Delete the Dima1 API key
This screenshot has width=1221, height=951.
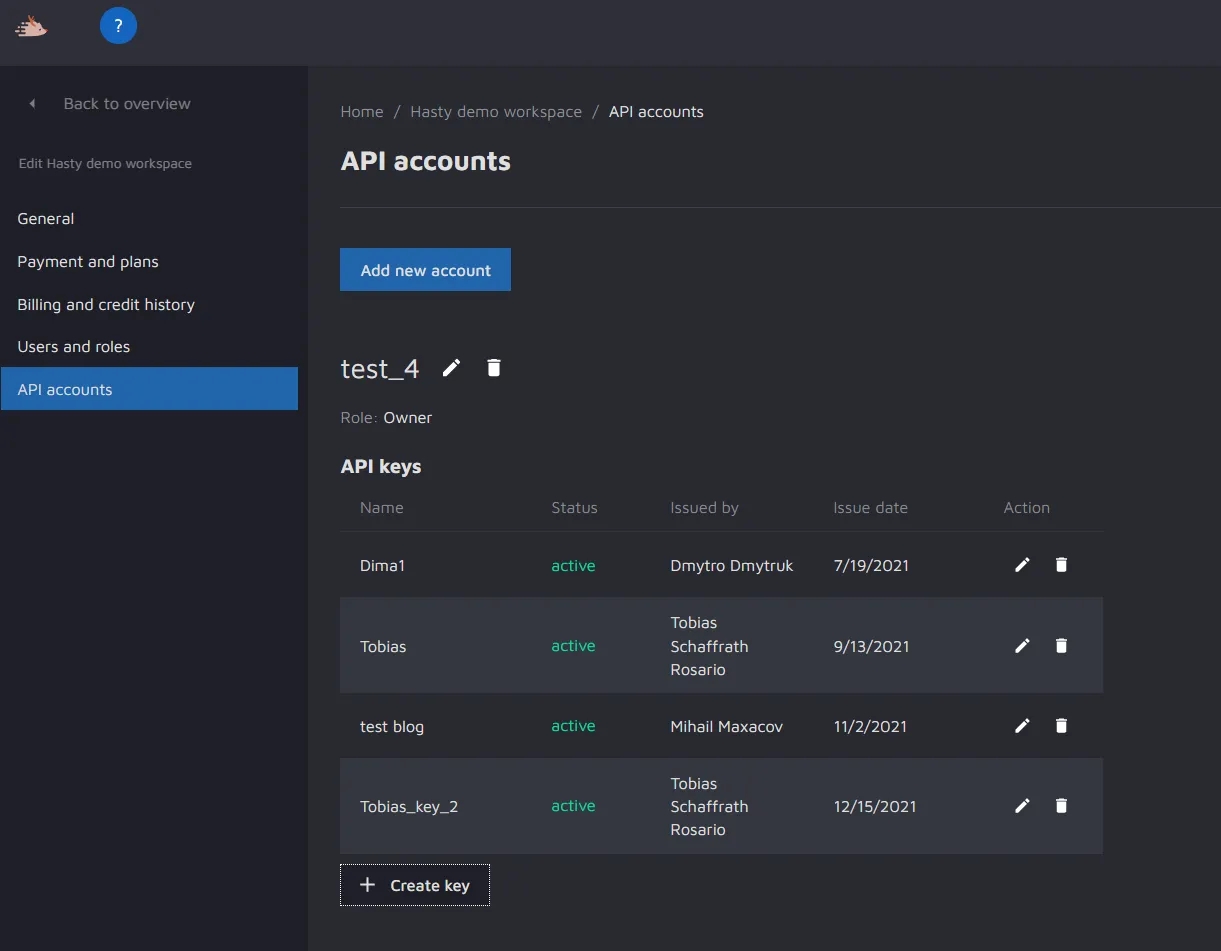1061,565
